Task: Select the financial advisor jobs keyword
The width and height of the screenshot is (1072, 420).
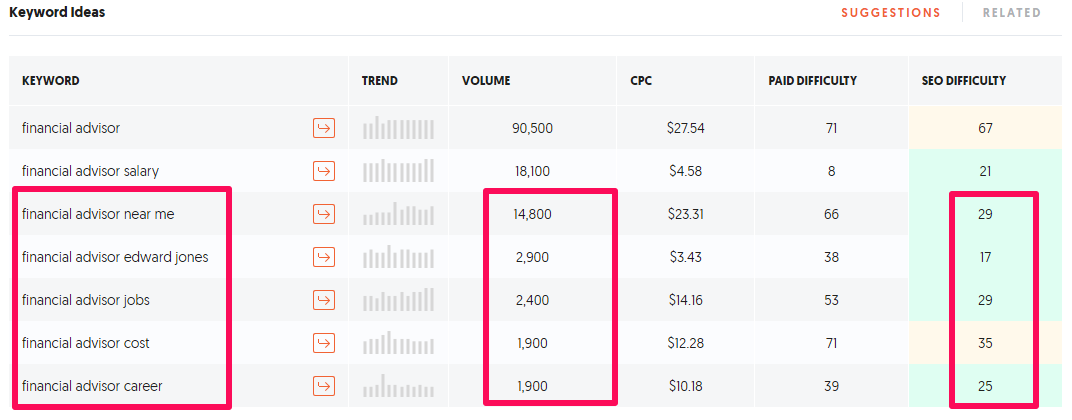Action: [85, 300]
